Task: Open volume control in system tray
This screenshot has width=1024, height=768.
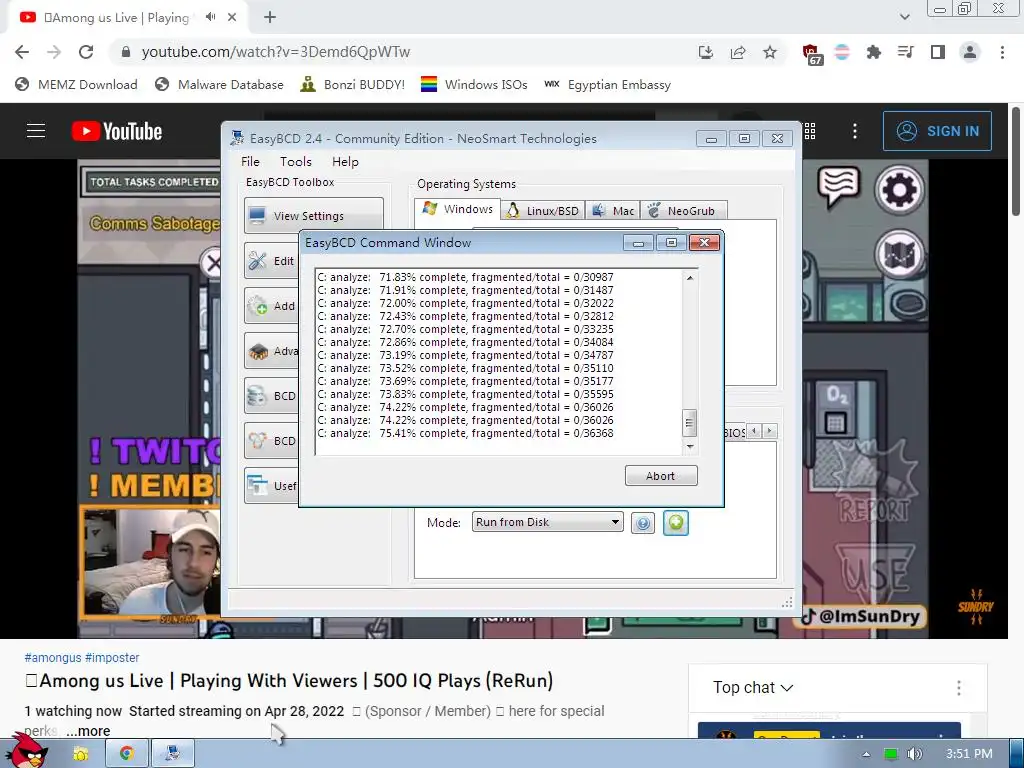Action: pos(914,754)
